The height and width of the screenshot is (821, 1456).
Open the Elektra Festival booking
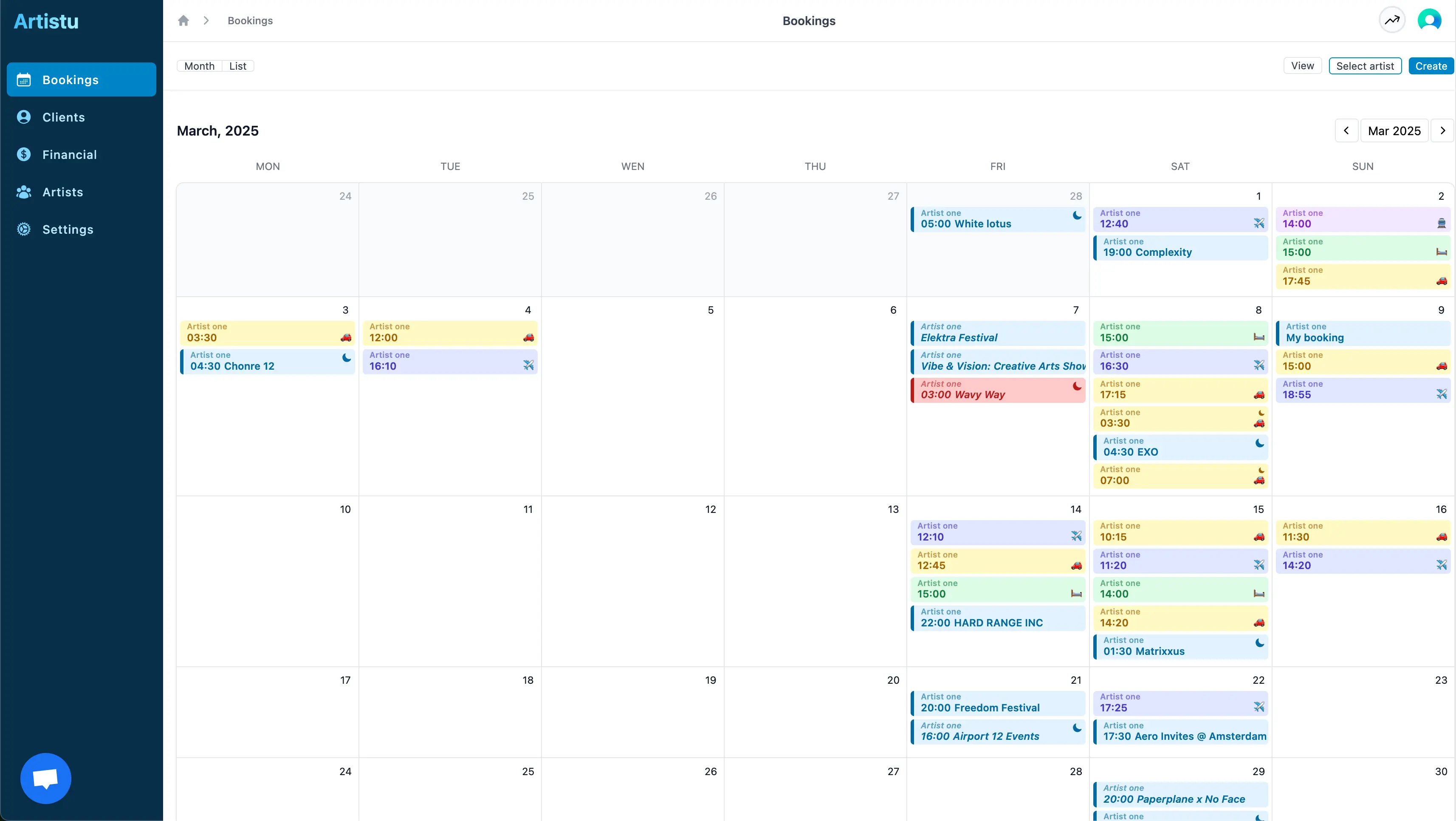point(998,332)
